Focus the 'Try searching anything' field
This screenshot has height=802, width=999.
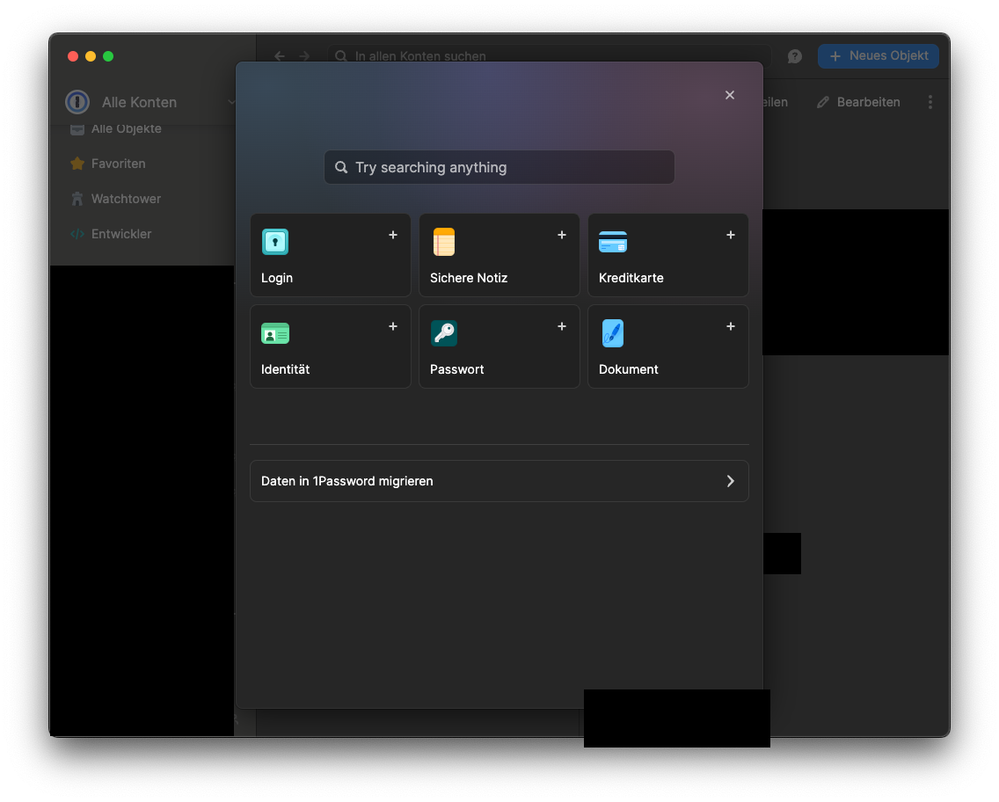point(500,168)
